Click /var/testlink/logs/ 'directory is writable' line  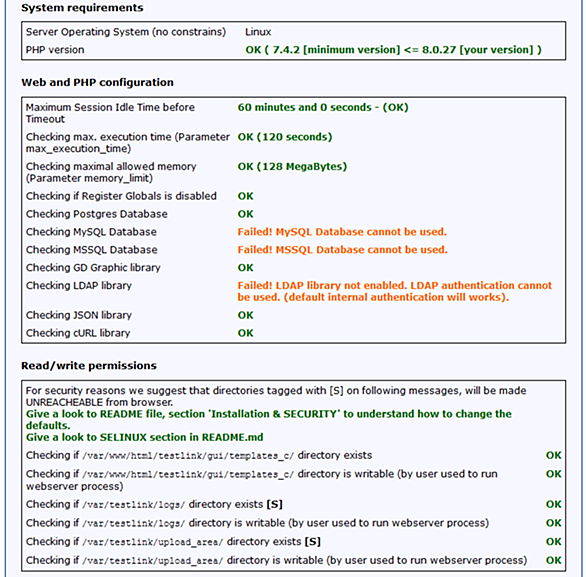click(x=257, y=523)
